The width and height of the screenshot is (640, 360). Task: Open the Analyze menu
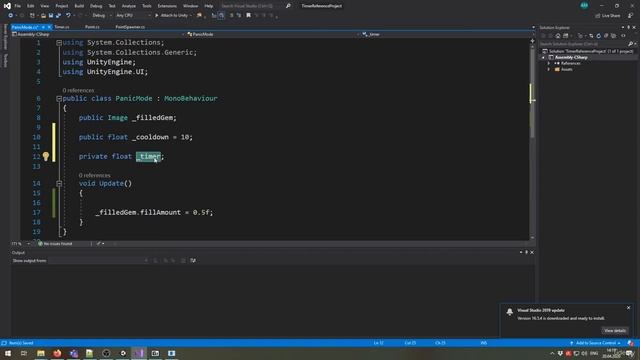coord(129,6)
